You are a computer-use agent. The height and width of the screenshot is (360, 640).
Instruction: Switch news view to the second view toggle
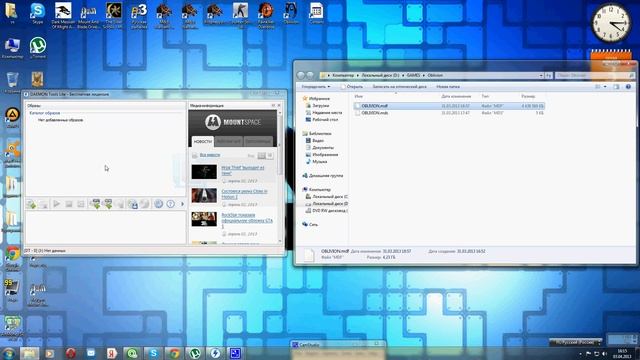coord(270,156)
